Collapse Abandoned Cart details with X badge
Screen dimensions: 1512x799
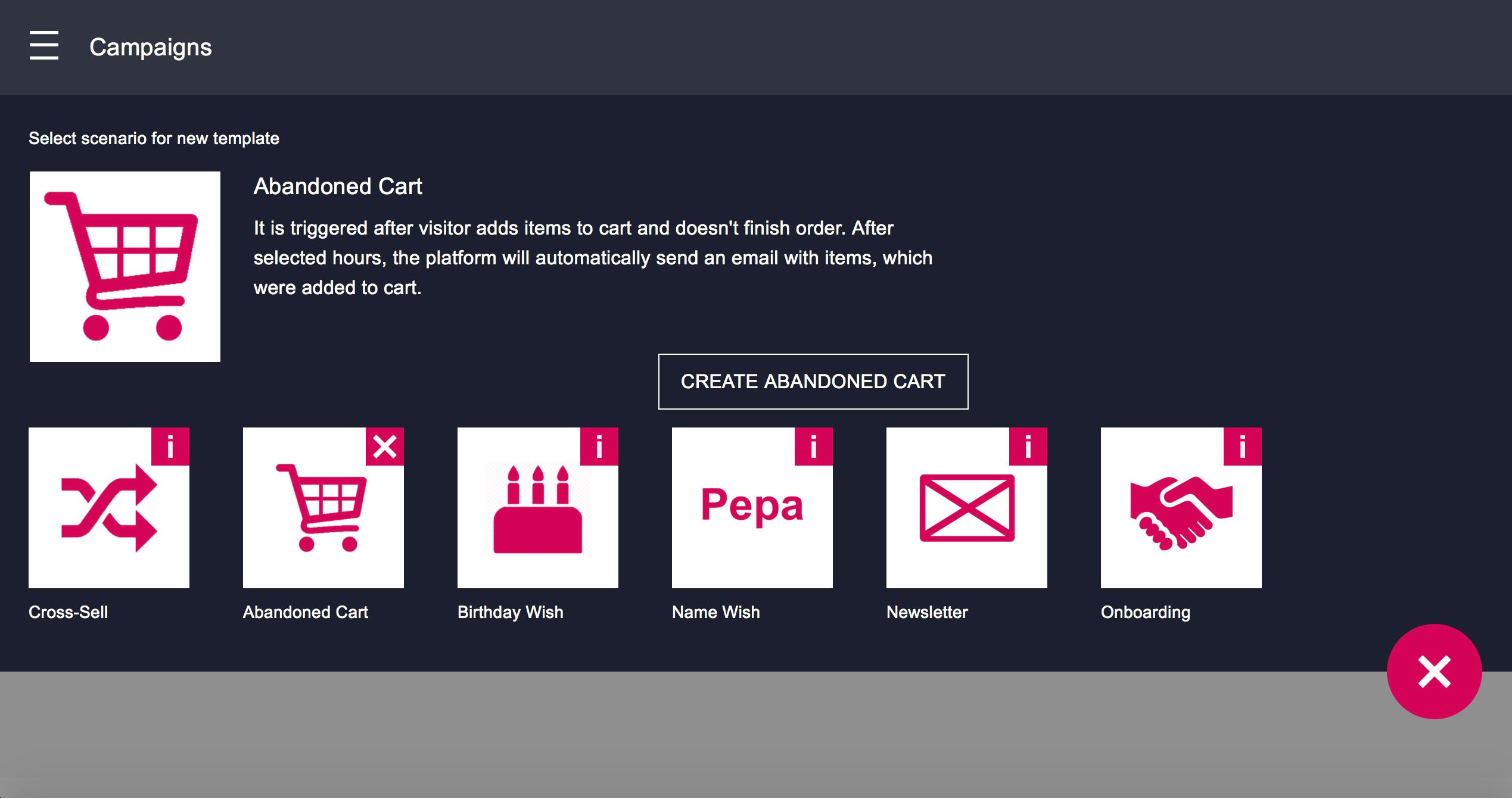[x=385, y=447]
